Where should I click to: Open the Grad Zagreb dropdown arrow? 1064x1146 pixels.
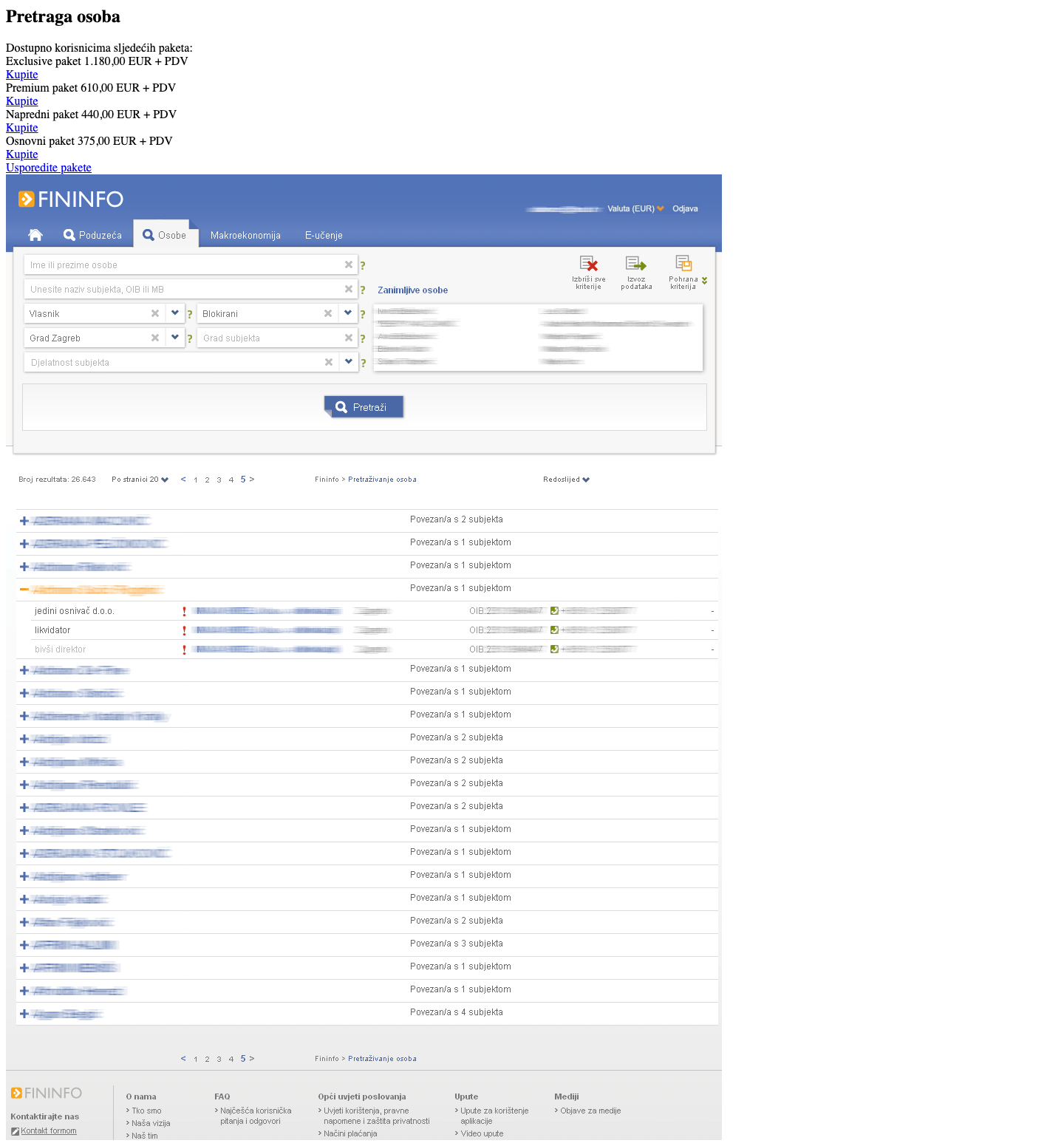[175, 338]
